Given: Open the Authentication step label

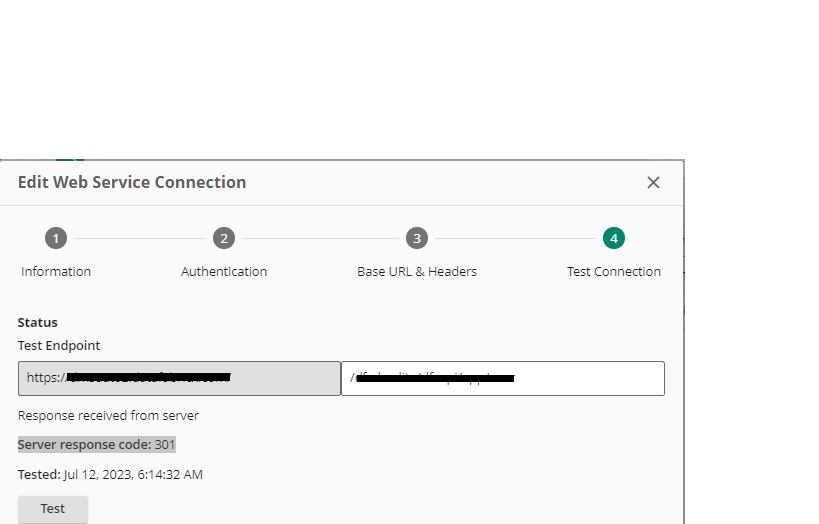Looking at the screenshot, I should [224, 271].
